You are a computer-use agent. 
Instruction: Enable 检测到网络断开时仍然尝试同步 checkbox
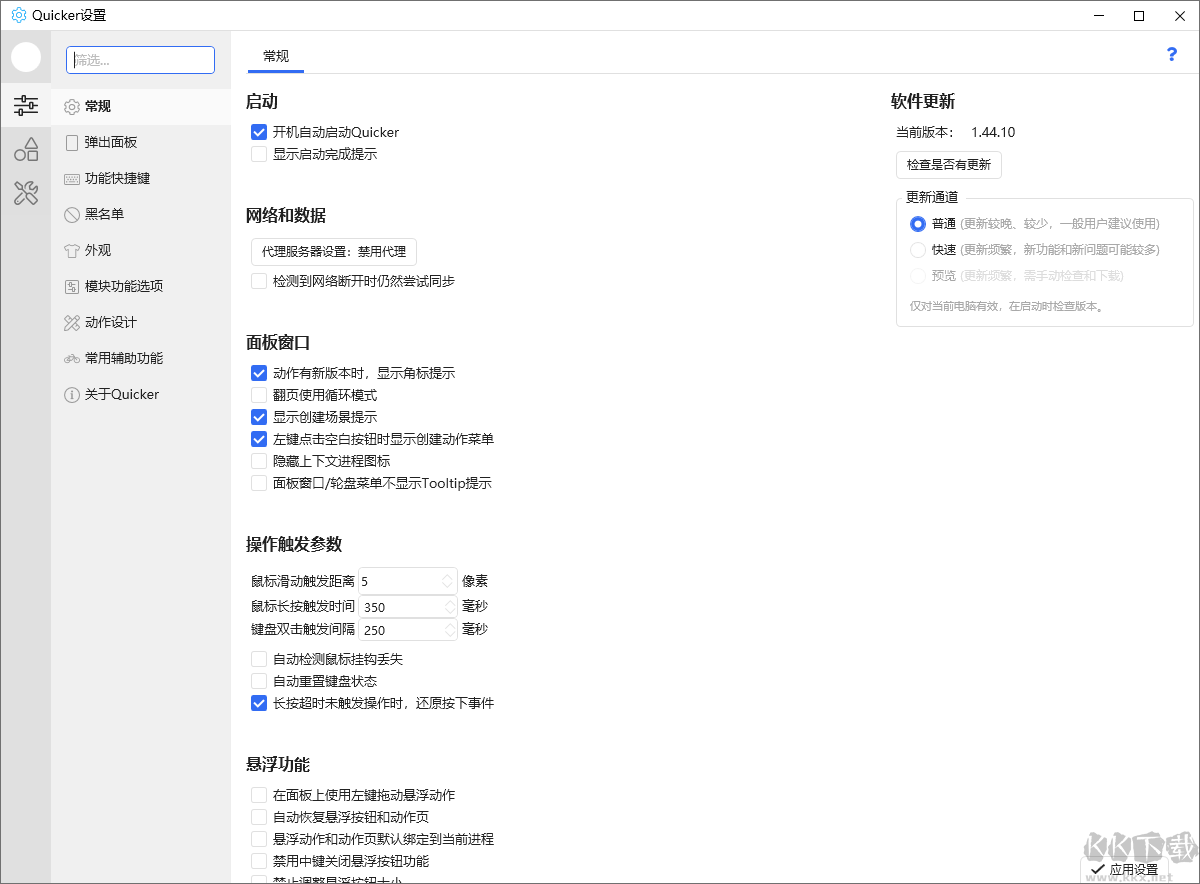tap(259, 281)
